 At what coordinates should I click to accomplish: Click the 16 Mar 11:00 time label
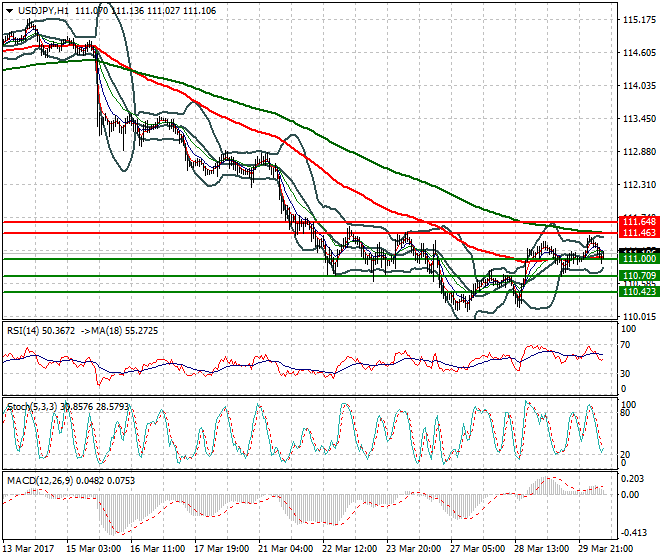pos(157,549)
